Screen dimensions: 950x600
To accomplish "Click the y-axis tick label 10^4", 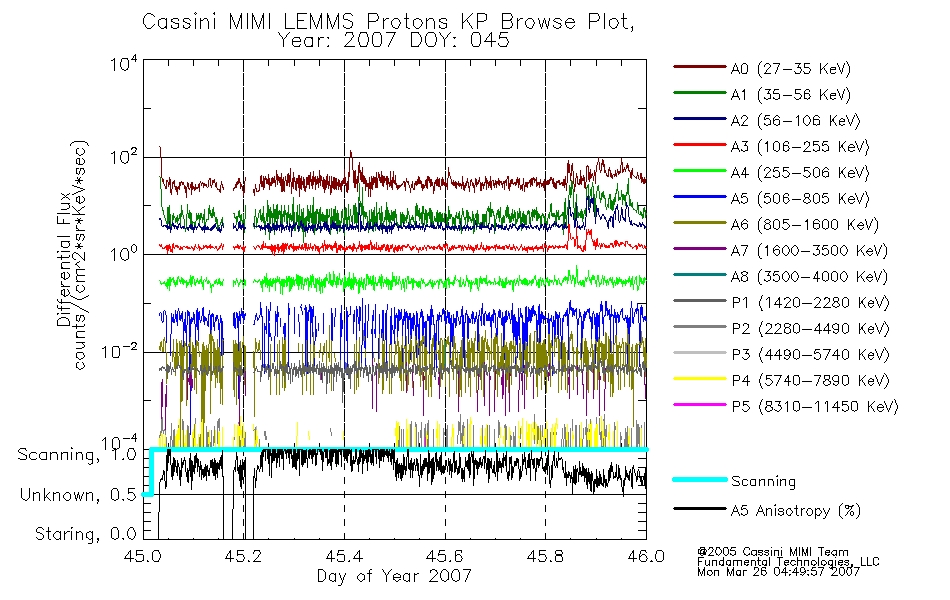I will tap(124, 64).
